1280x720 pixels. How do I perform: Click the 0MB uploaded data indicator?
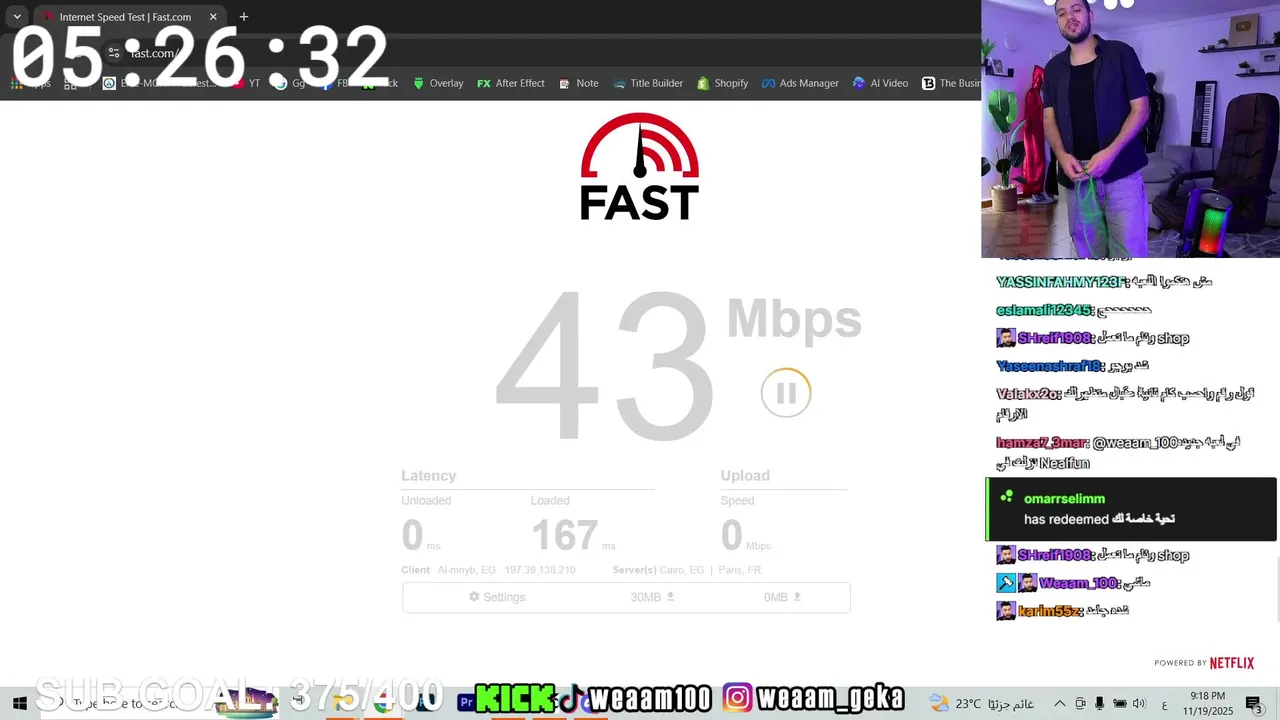(x=783, y=597)
